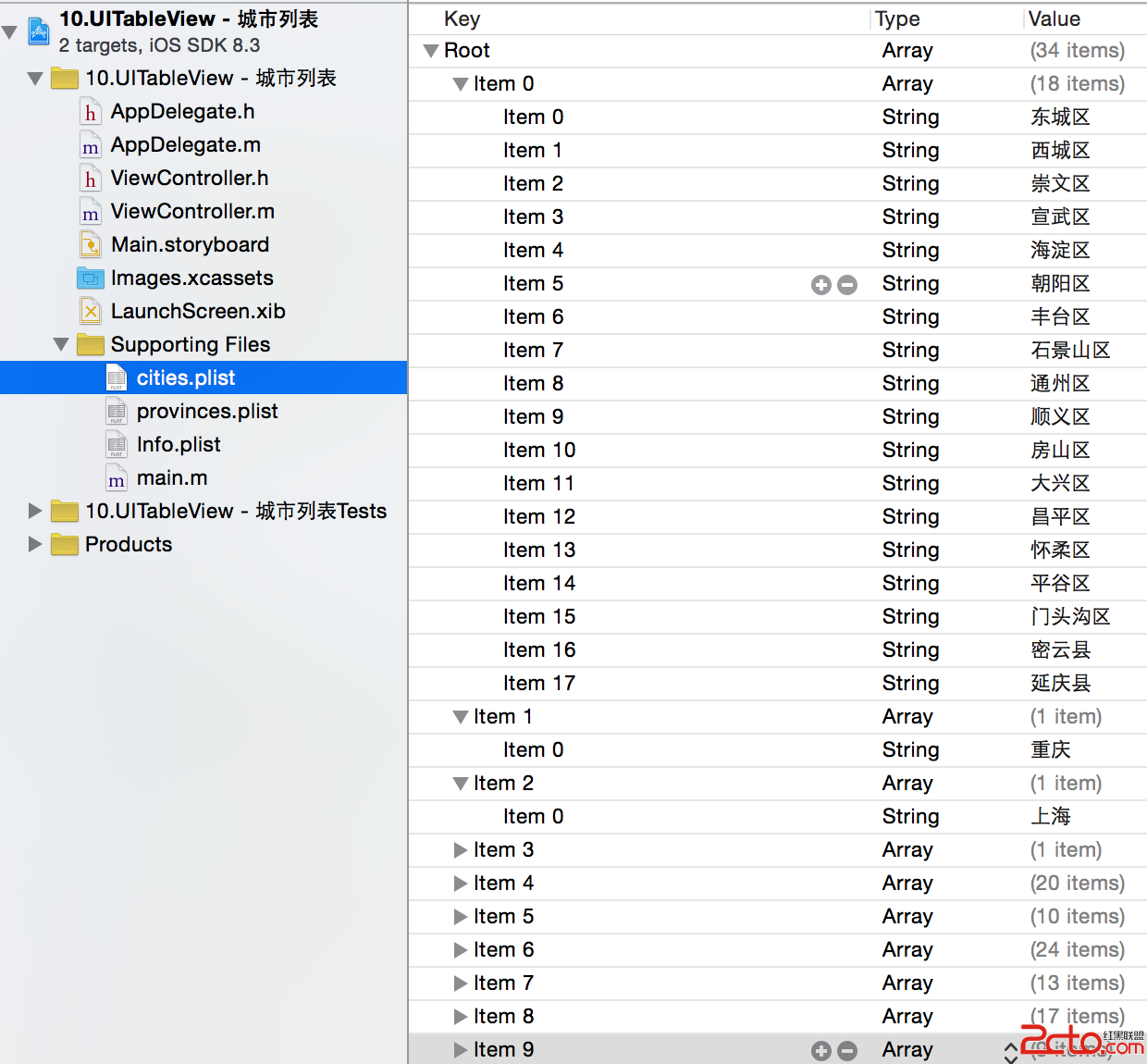Click the Images.xcassets folder icon

point(90,278)
